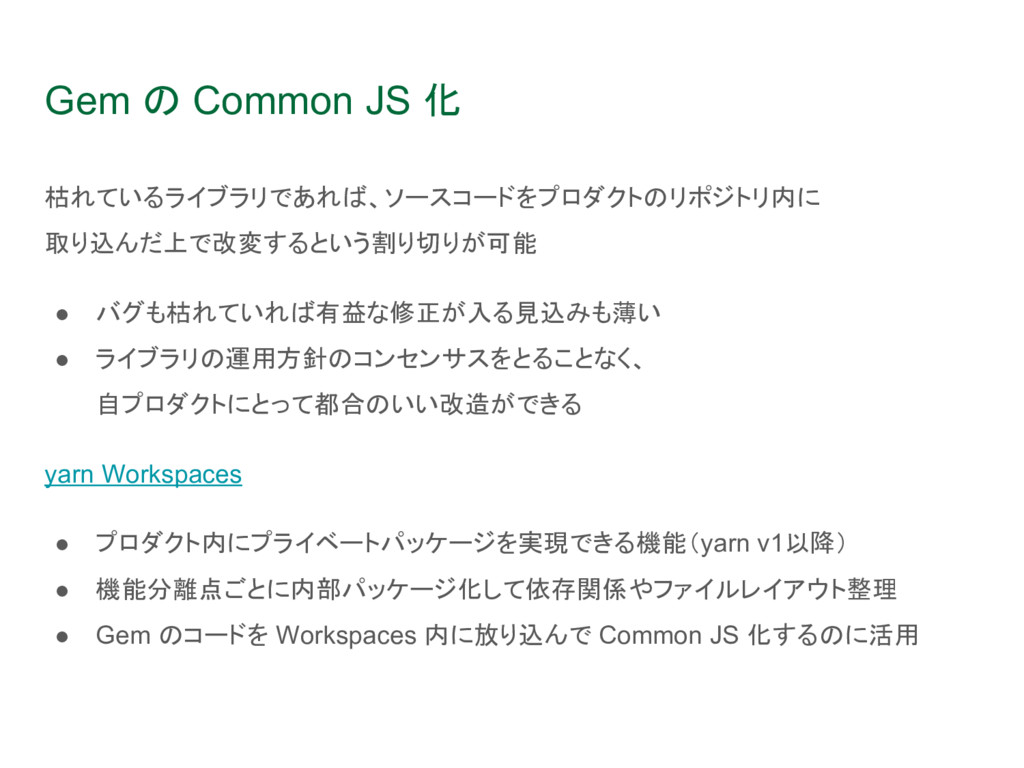Click the slide title 'Gem の Common JS 化'
Screen dimensions: 1024x768
[253, 101]
